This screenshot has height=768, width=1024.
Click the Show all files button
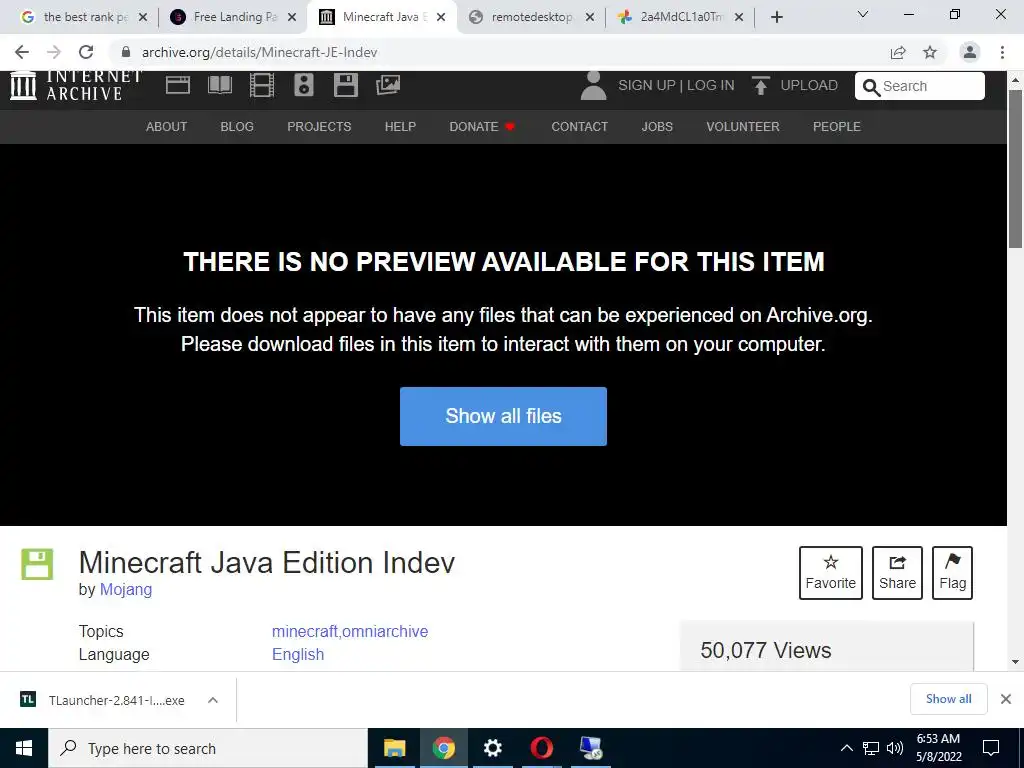click(x=503, y=416)
